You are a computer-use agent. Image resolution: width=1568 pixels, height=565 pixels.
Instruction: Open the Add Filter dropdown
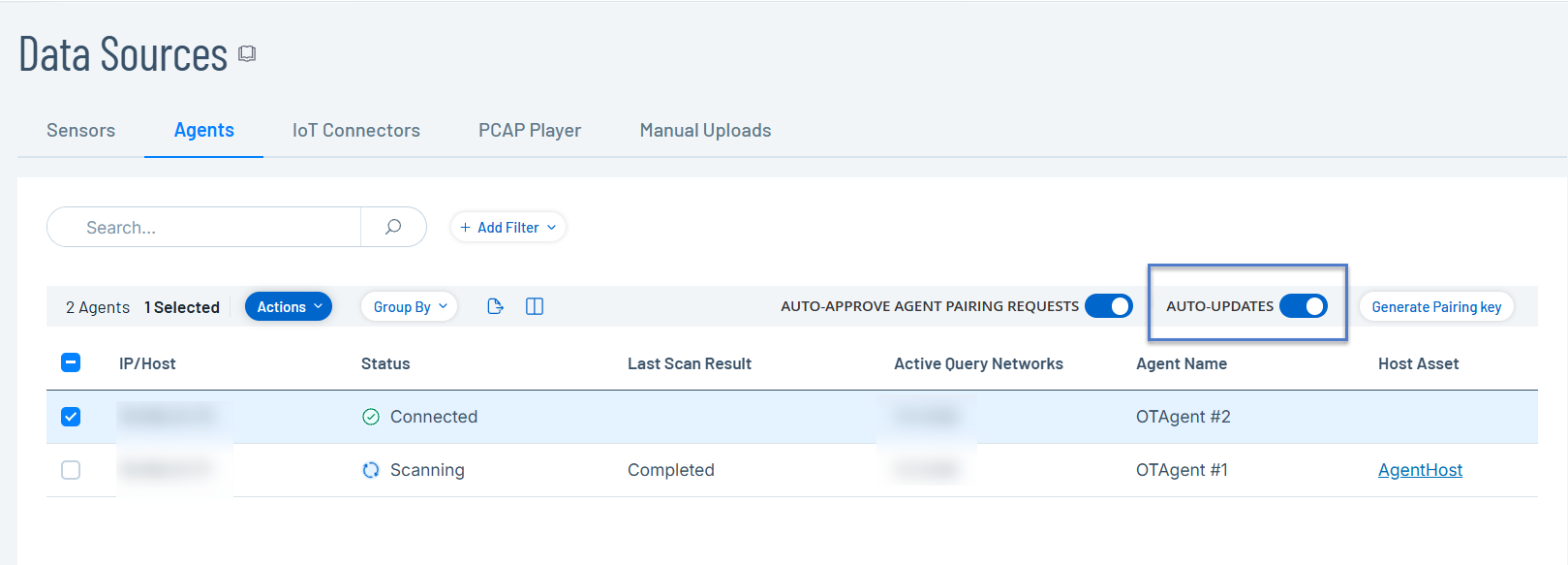(507, 227)
